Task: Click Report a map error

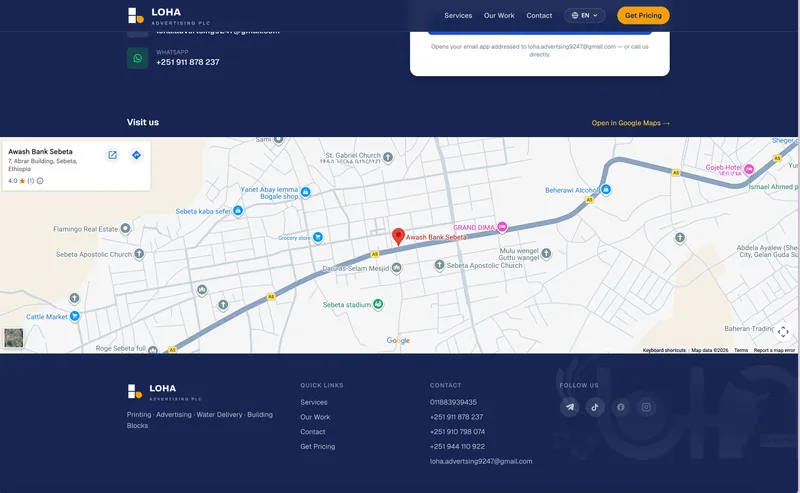Action: coord(774,350)
